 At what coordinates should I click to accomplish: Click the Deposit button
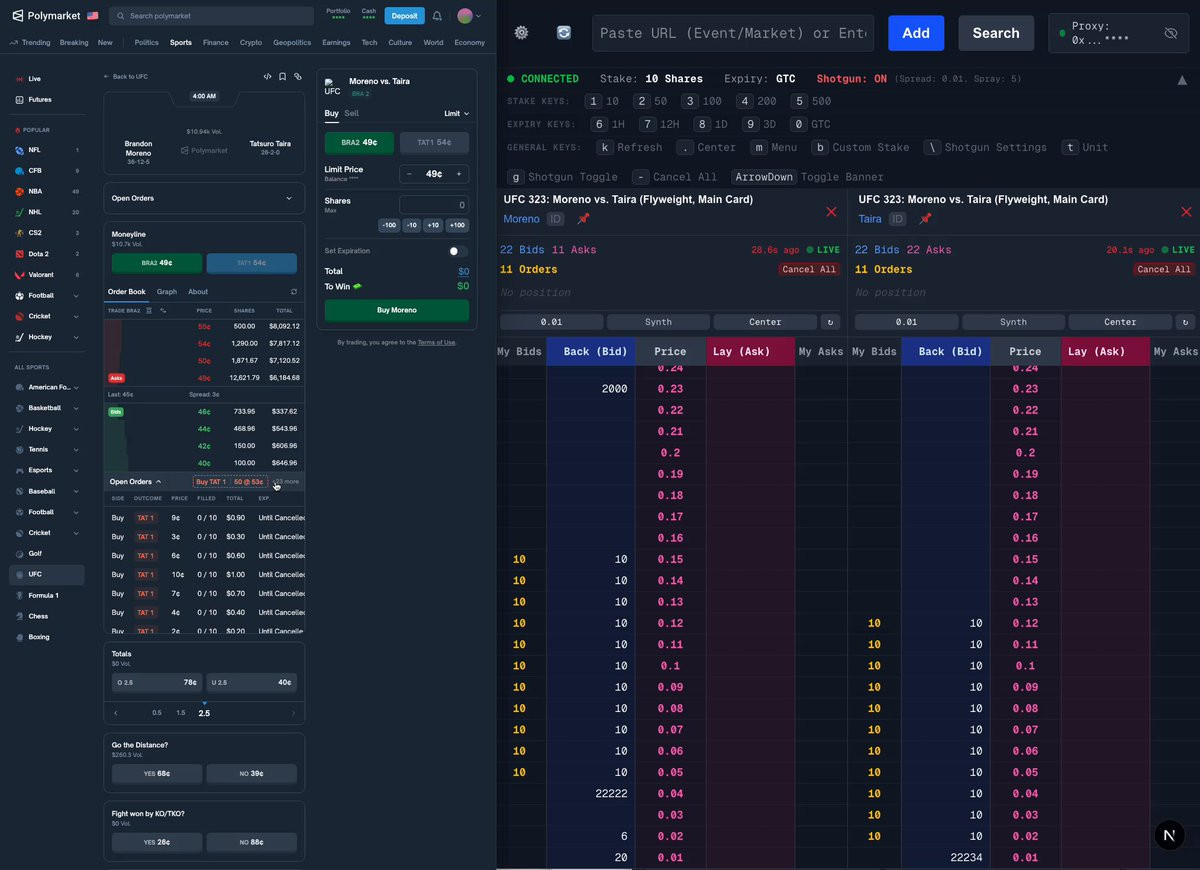[405, 16]
